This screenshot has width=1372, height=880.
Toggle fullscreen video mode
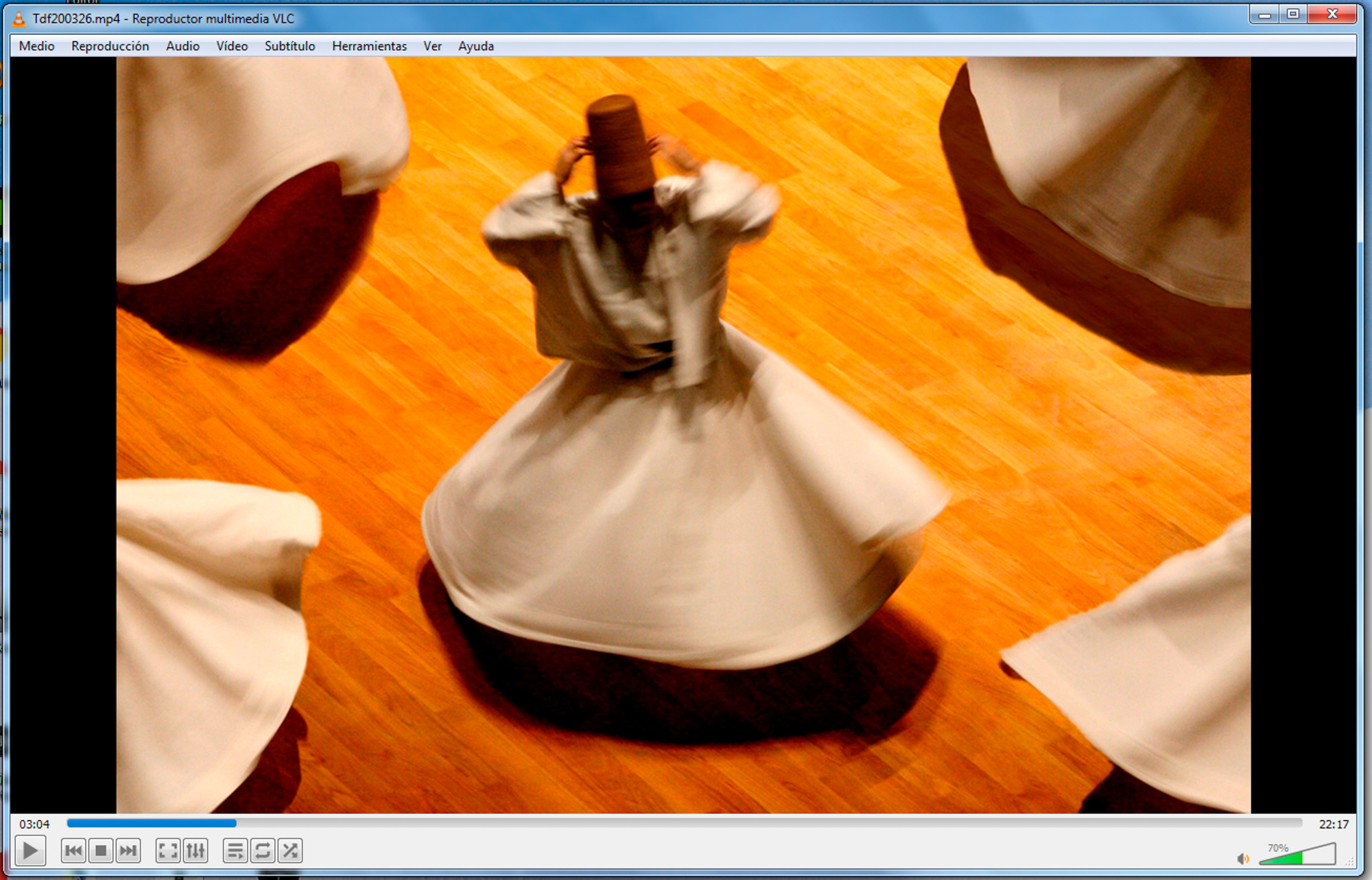pos(167,851)
